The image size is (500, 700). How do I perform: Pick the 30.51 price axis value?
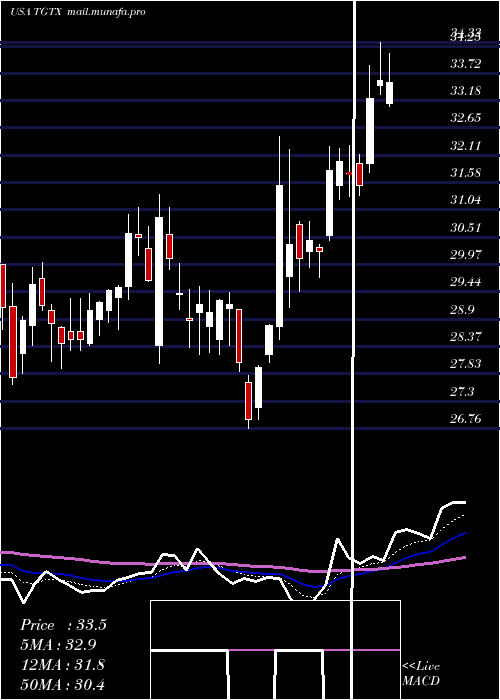(x=466, y=228)
